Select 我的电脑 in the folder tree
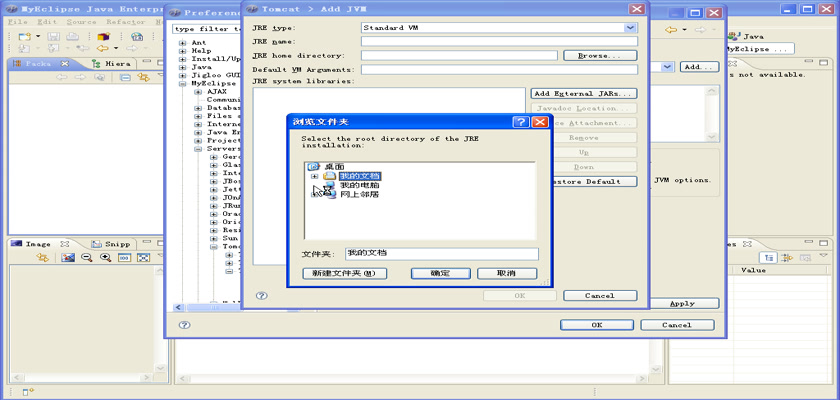Image resolution: width=840 pixels, height=400 pixels. click(x=360, y=185)
